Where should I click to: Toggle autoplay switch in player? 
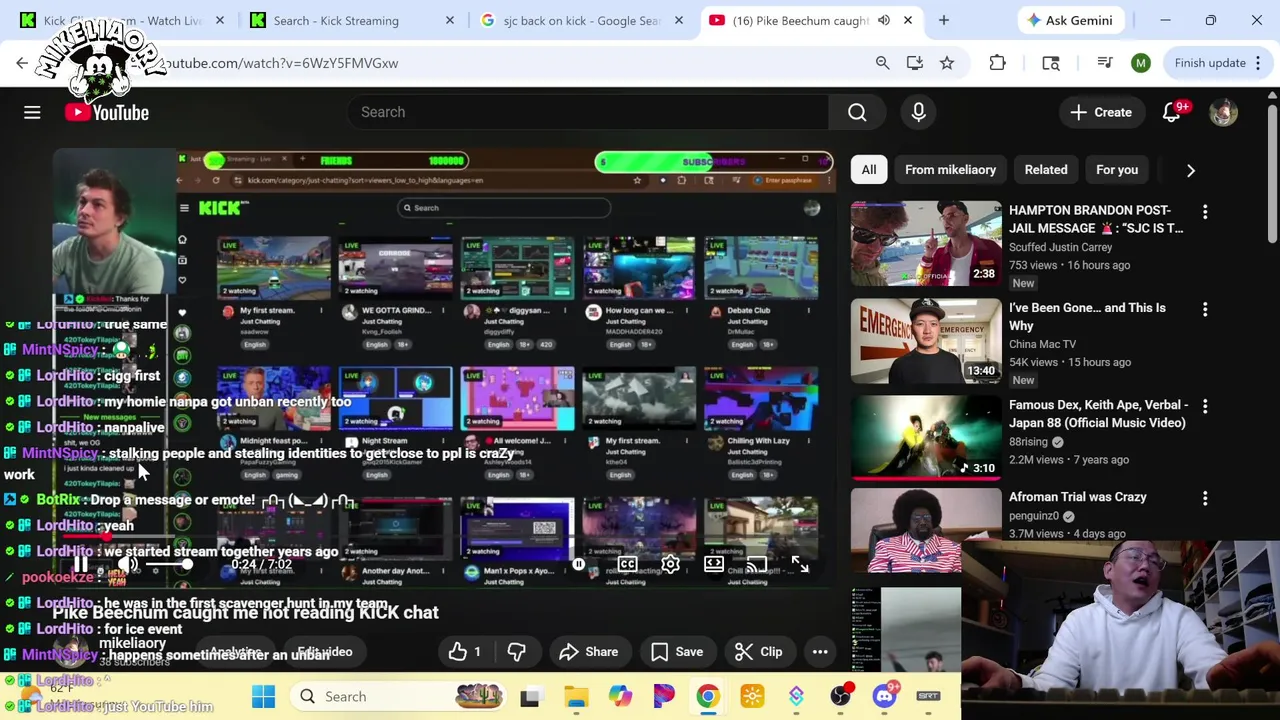tap(579, 565)
